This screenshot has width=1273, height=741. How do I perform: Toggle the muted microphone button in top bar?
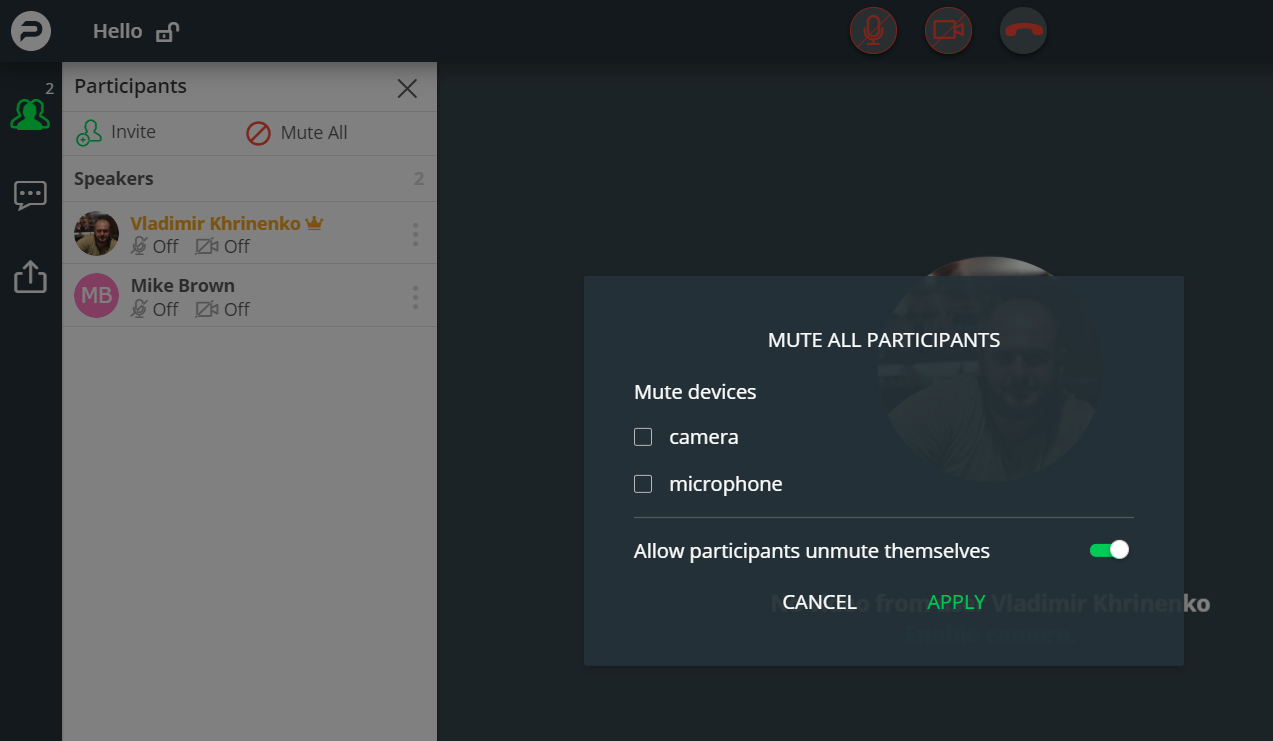874,31
